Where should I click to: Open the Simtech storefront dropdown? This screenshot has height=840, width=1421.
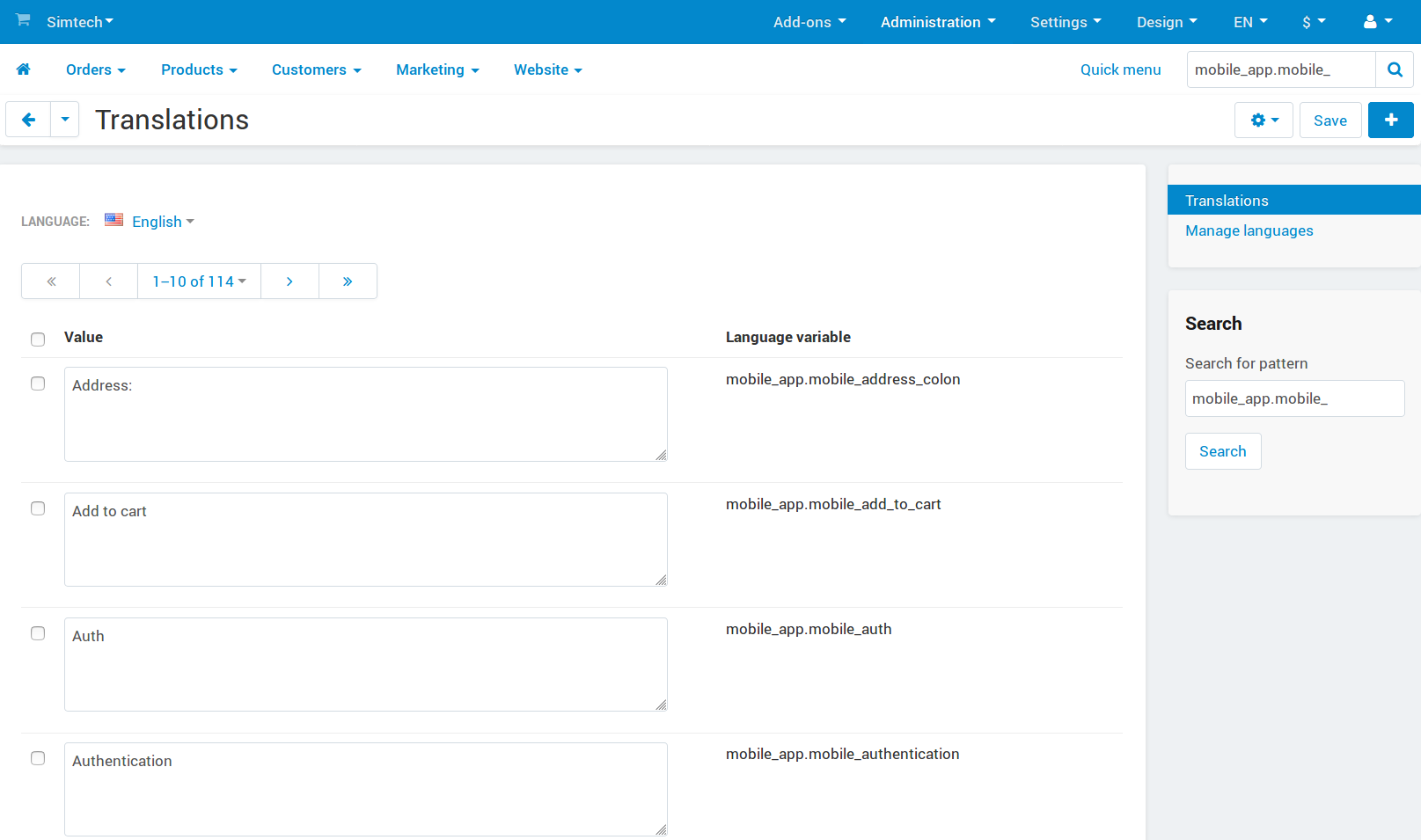(x=80, y=22)
